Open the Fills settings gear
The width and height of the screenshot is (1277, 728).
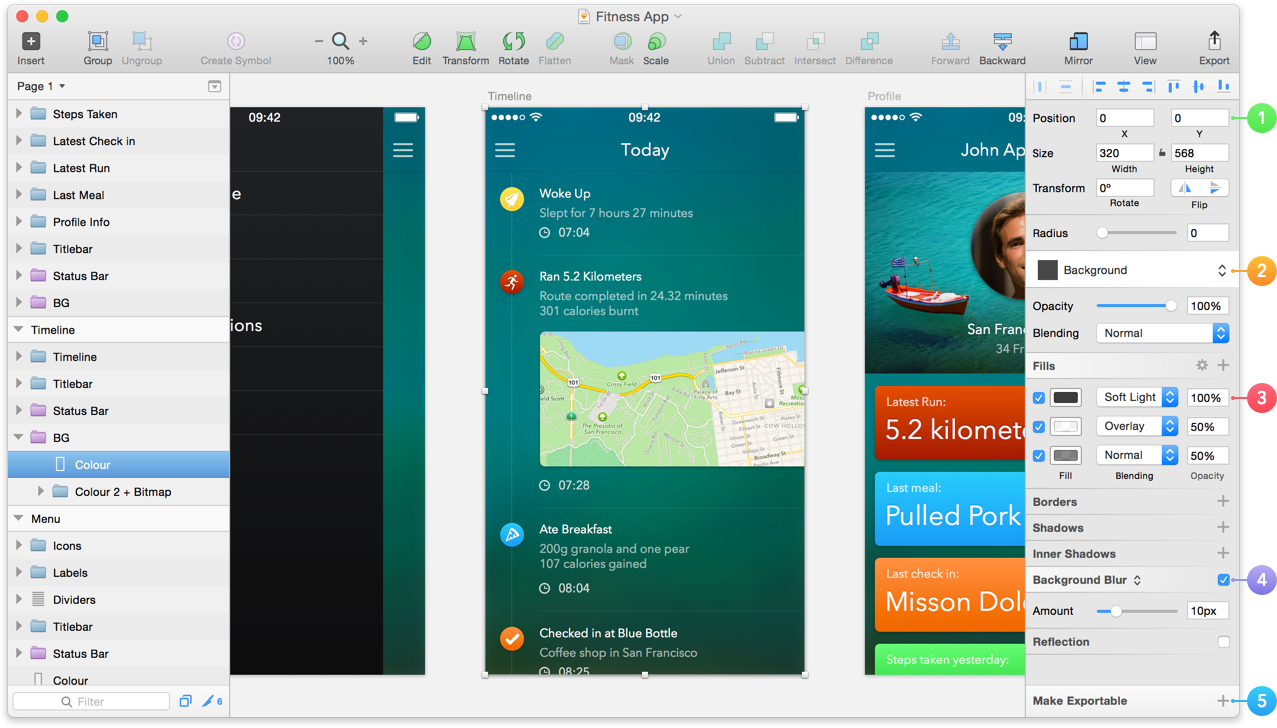(x=1202, y=366)
